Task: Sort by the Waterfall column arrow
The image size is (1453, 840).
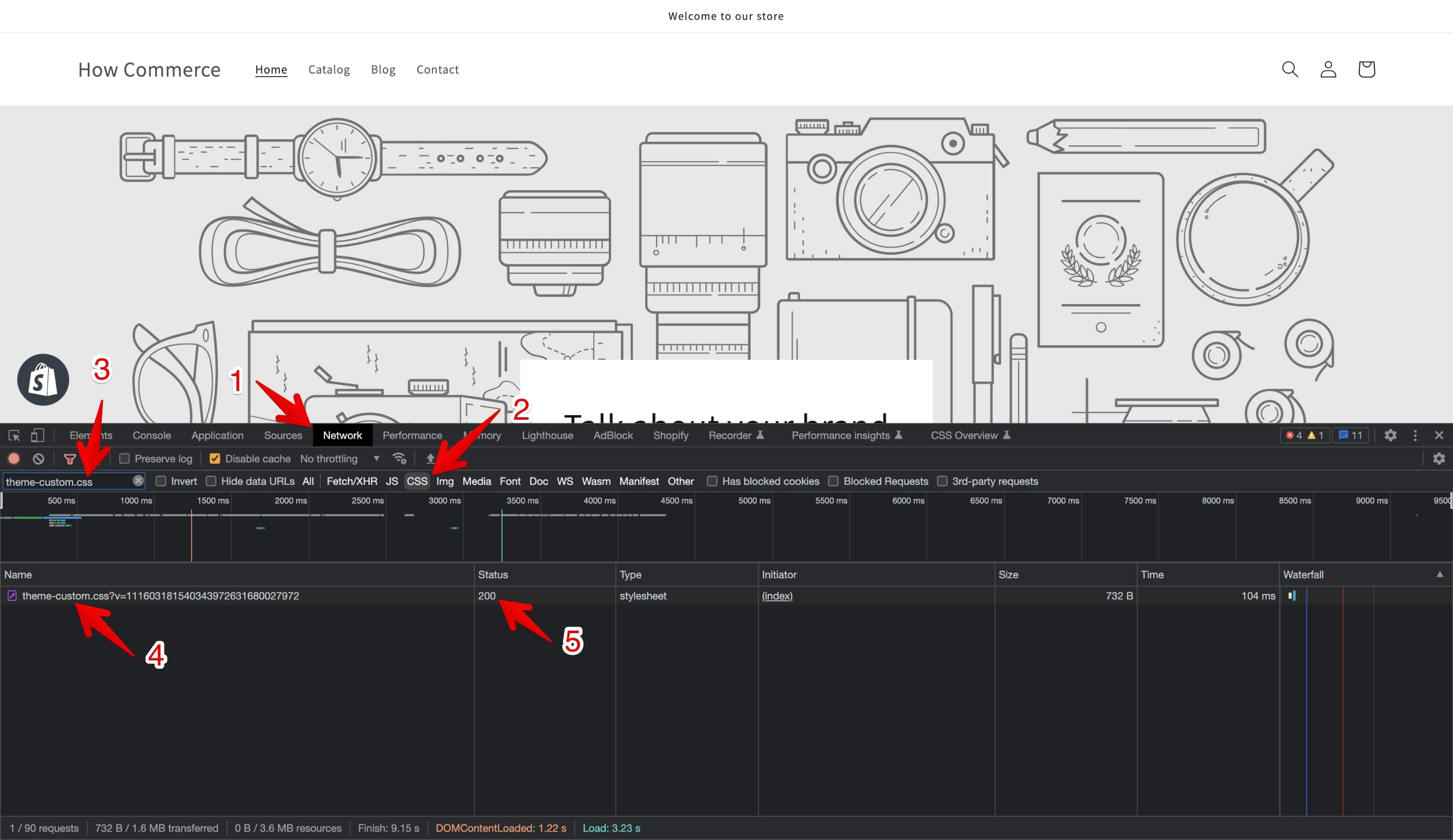Action: click(1440, 574)
